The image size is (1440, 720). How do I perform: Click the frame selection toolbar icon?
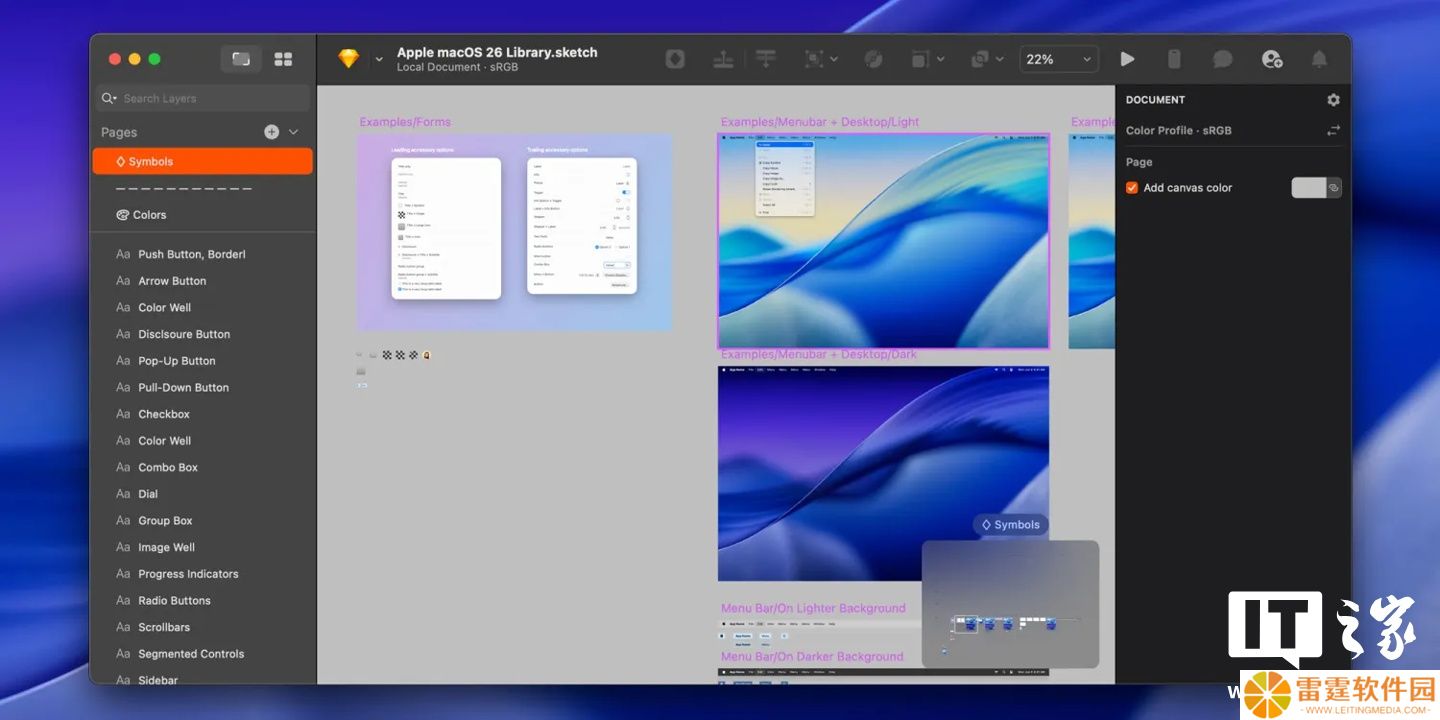click(x=814, y=59)
